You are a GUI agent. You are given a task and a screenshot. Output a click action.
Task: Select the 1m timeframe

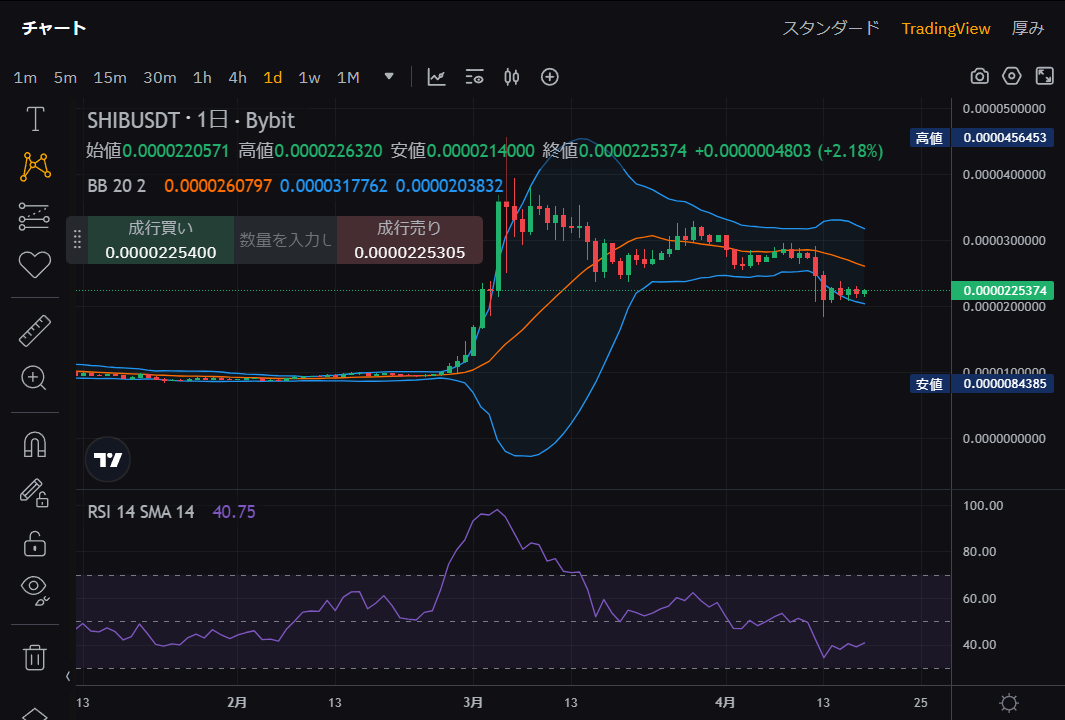pyautogui.click(x=25, y=77)
